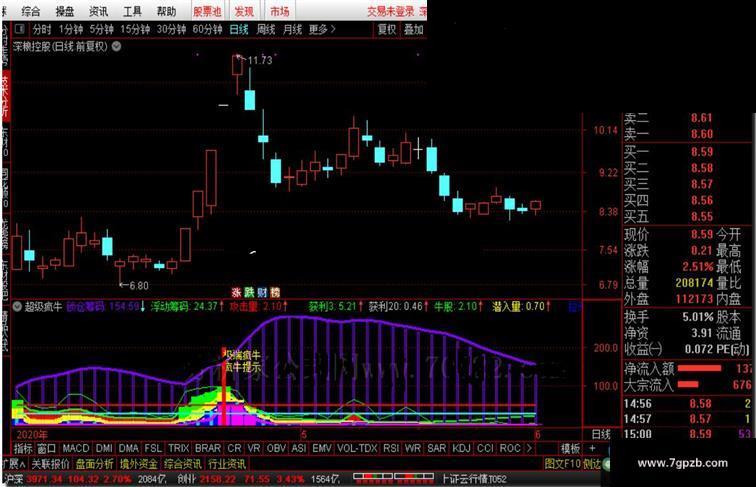The image size is (756, 487).
Task: Select the DMA indicator
Action: click(129, 448)
